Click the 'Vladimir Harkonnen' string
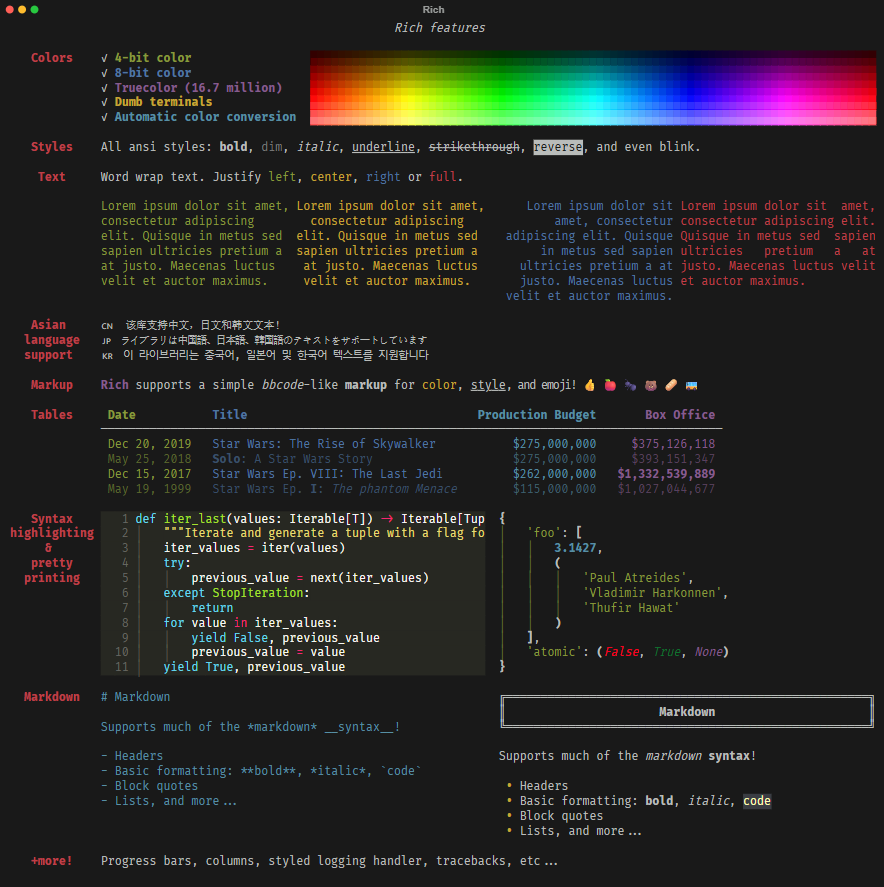Screen dimensions: 884x887 tap(652, 593)
